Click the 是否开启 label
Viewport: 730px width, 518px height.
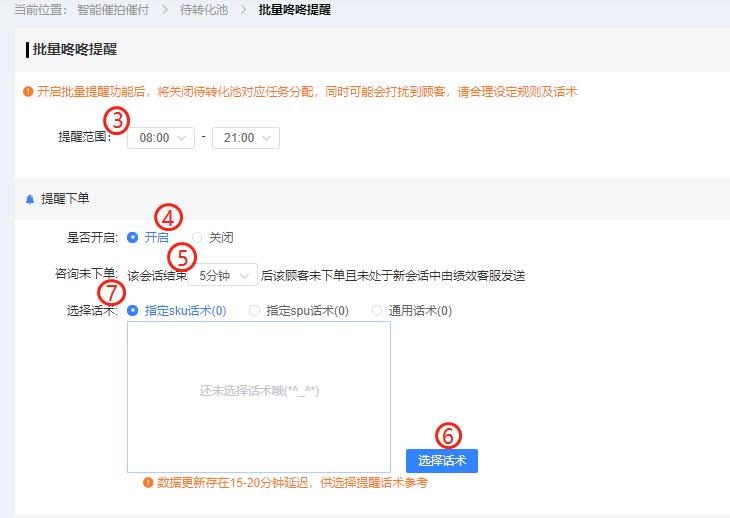(x=92, y=237)
